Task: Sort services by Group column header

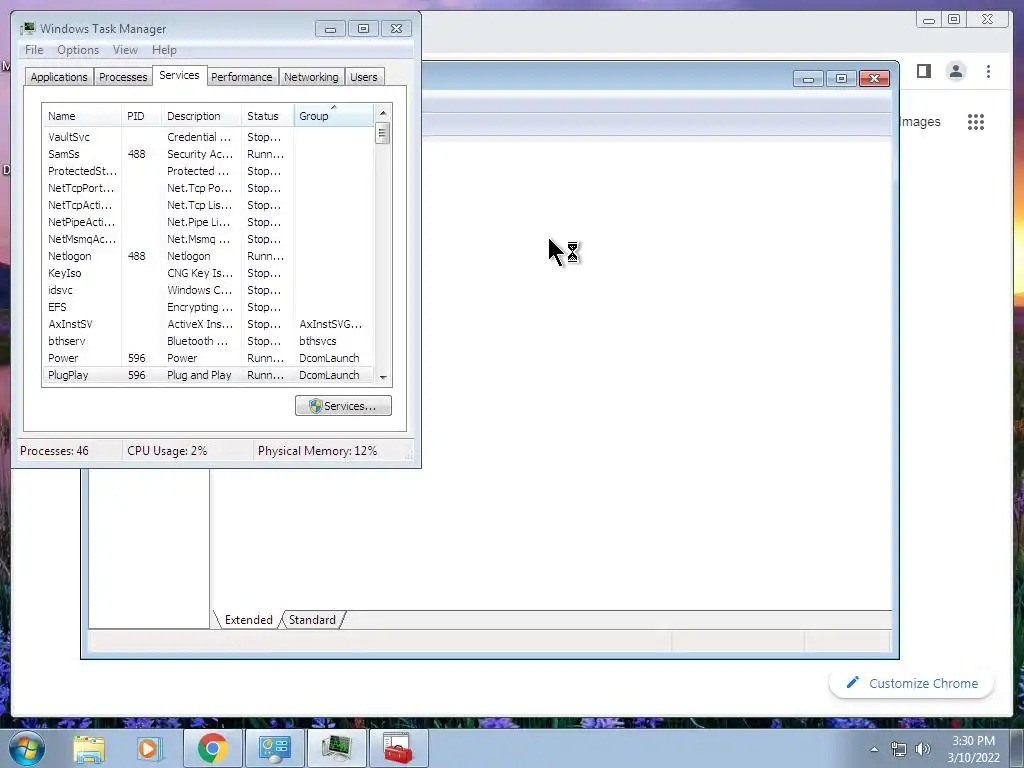Action: pos(334,116)
